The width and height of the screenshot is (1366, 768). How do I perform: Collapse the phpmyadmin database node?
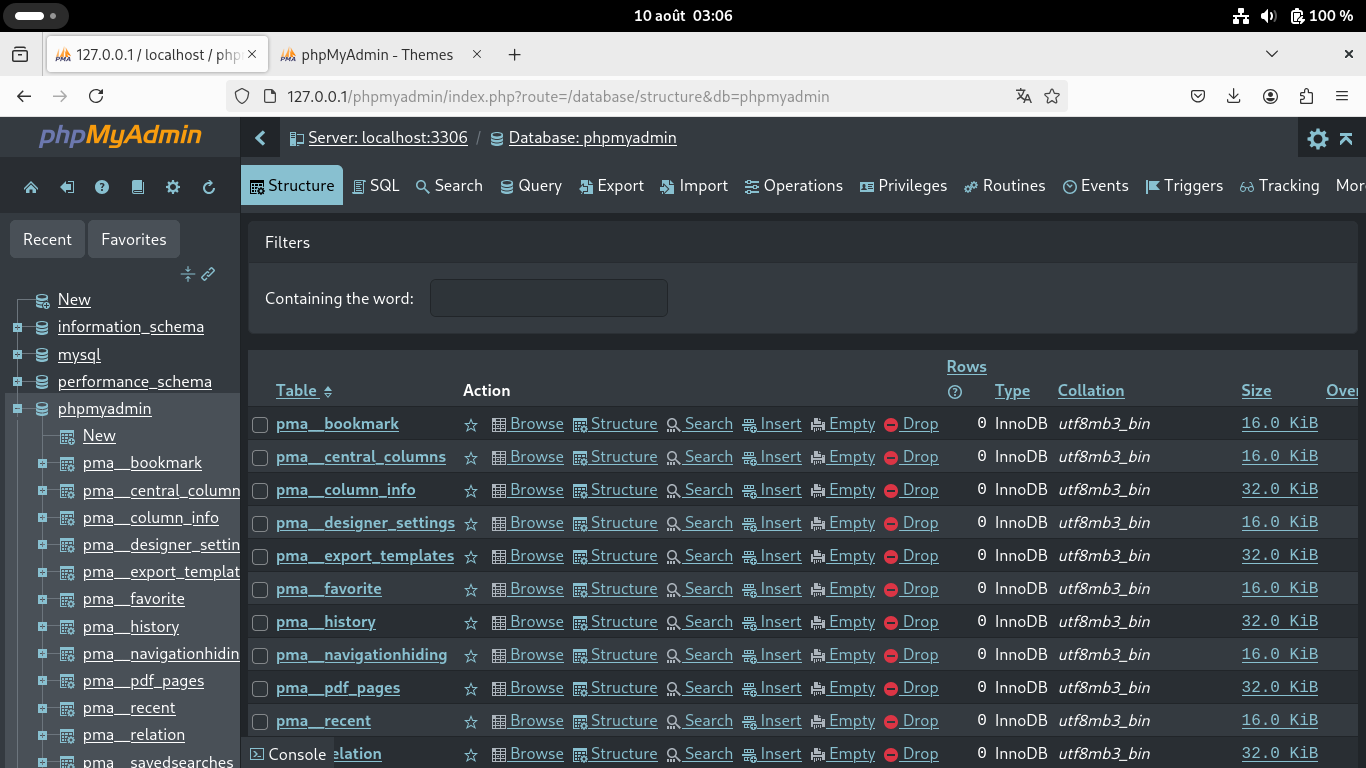click(17, 409)
